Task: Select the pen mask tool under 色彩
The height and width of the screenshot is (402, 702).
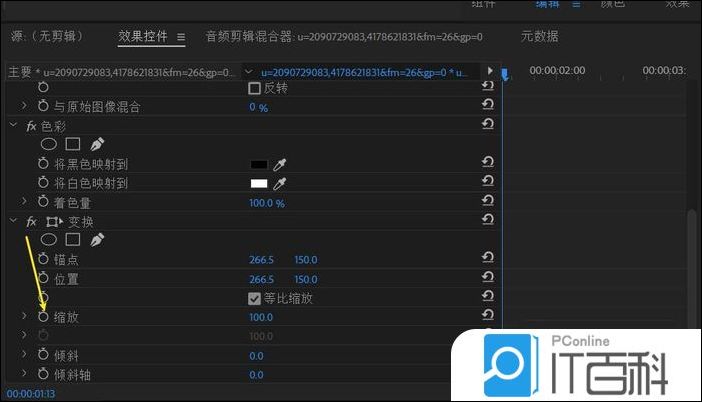Action: 97,144
